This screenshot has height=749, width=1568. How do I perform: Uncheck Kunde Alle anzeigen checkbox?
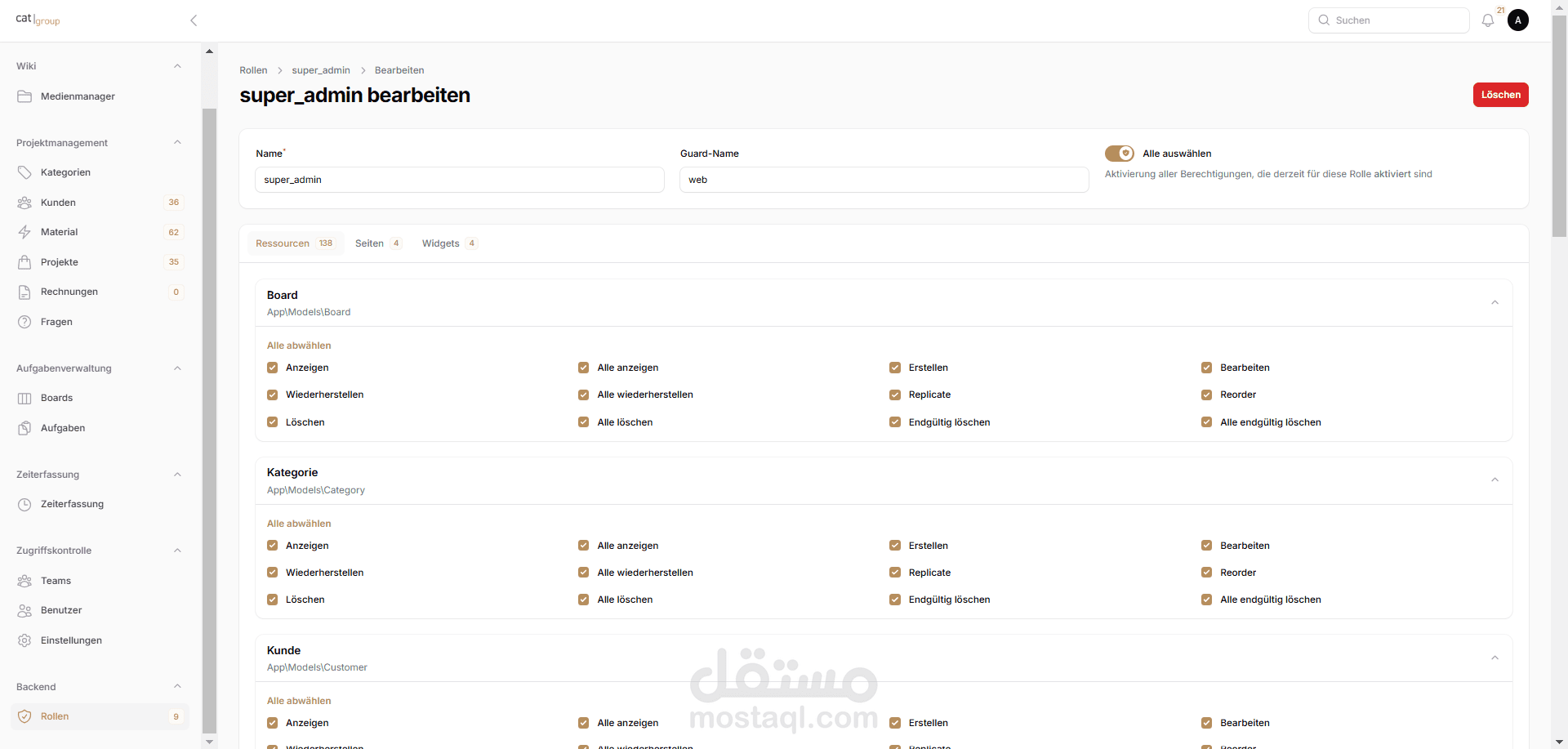tap(583, 723)
